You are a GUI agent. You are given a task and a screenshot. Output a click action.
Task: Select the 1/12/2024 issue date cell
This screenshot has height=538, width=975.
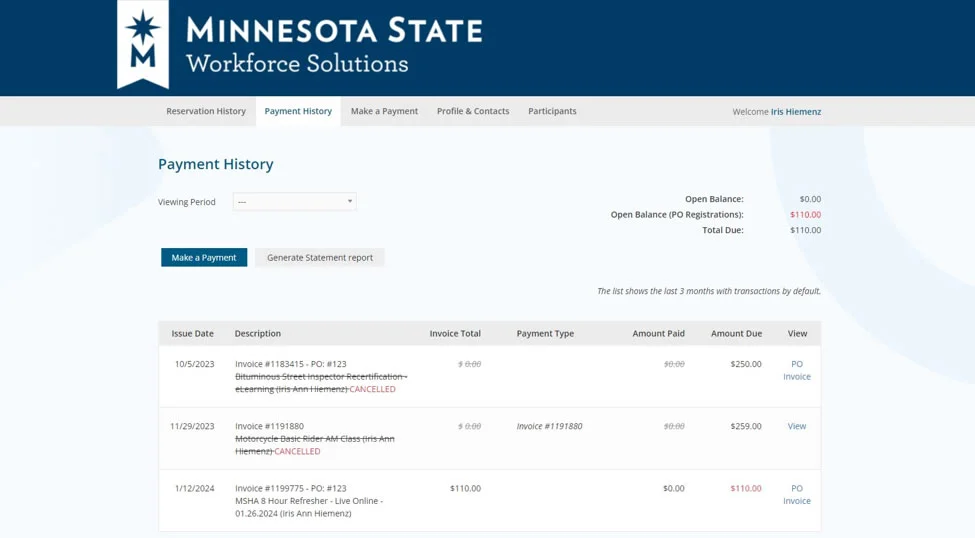point(194,488)
